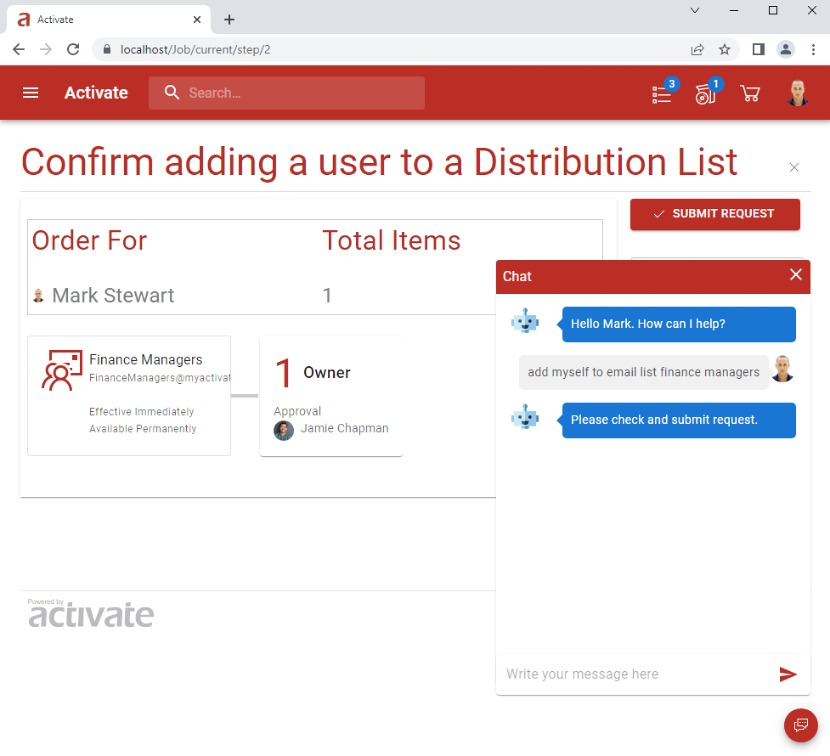Close the confirm distribution list page

(x=793, y=168)
